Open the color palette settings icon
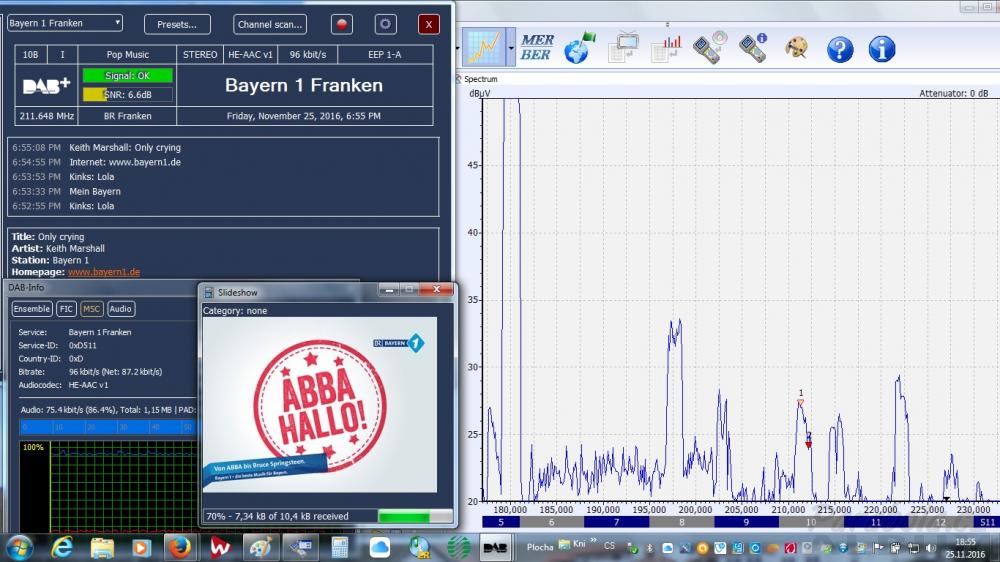This screenshot has height=562, width=1000. [x=796, y=48]
